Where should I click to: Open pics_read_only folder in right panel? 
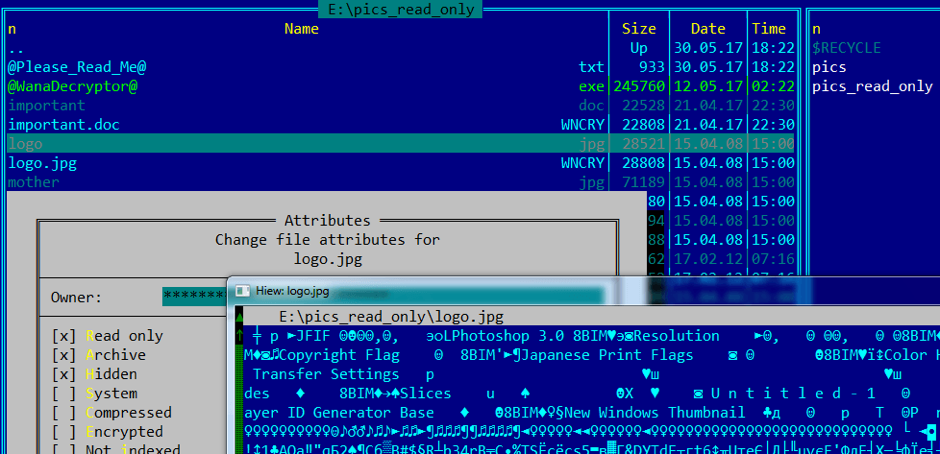point(872,86)
